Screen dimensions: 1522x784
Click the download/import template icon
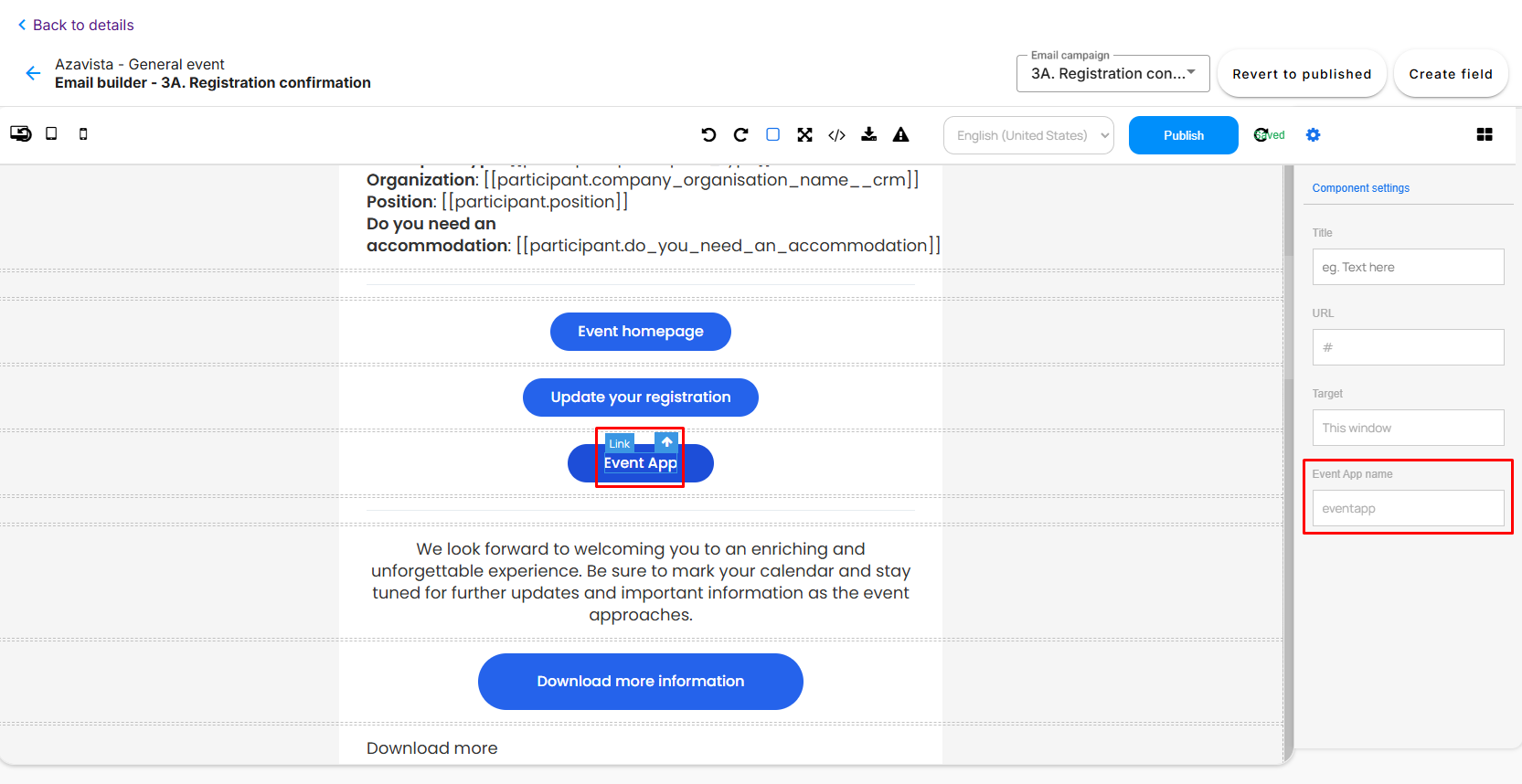click(868, 135)
